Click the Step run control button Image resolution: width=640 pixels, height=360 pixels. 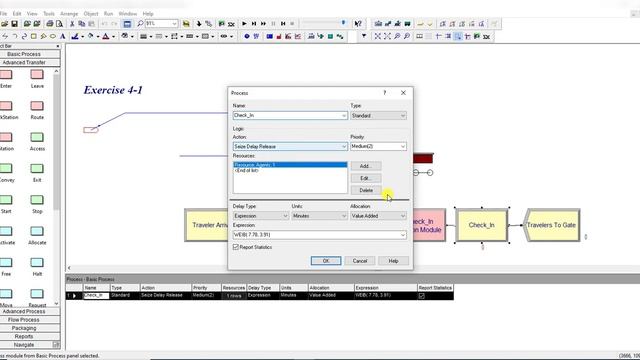pos(254,24)
